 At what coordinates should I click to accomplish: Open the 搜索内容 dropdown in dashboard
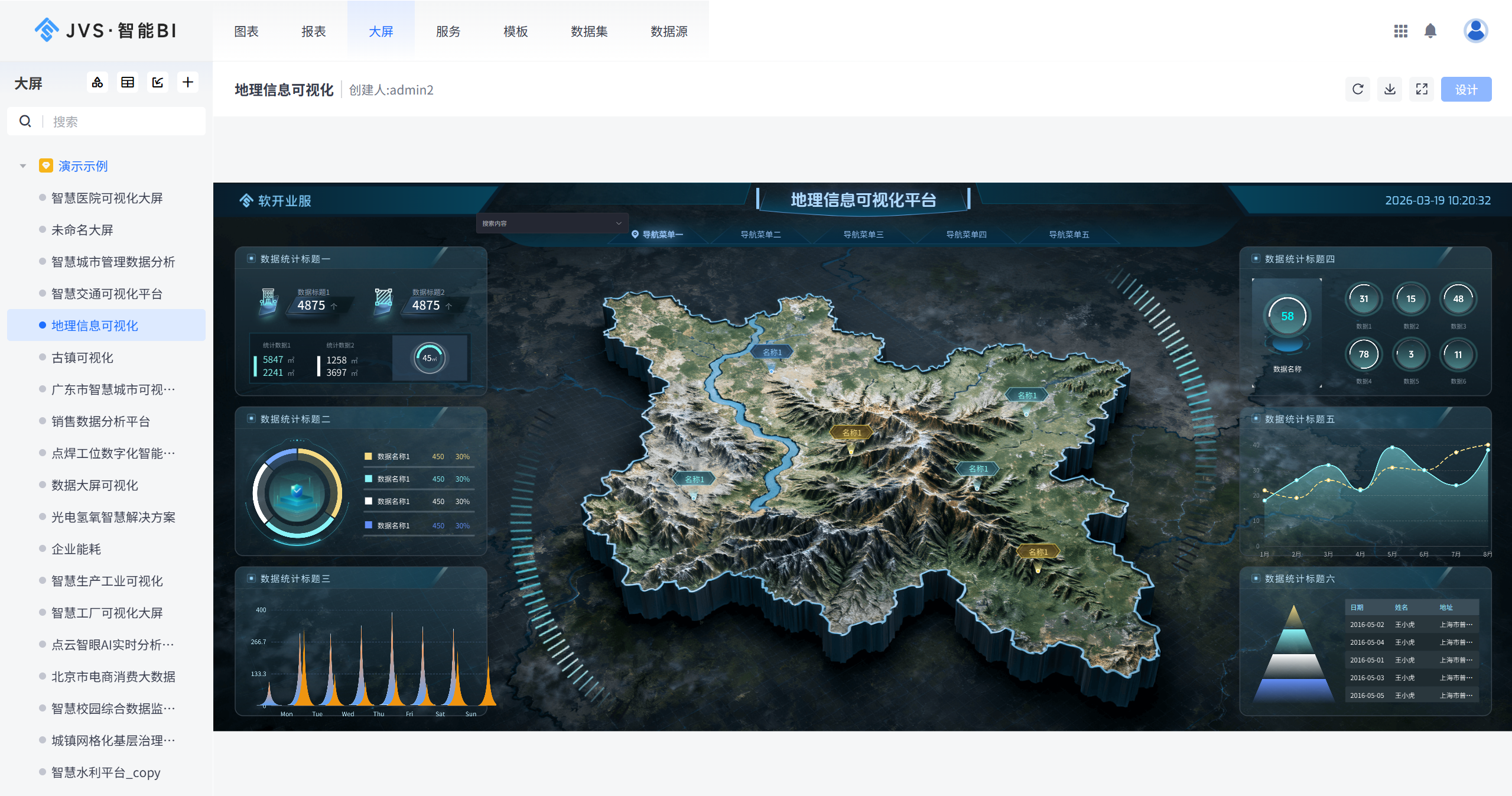(x=552, y=223)
